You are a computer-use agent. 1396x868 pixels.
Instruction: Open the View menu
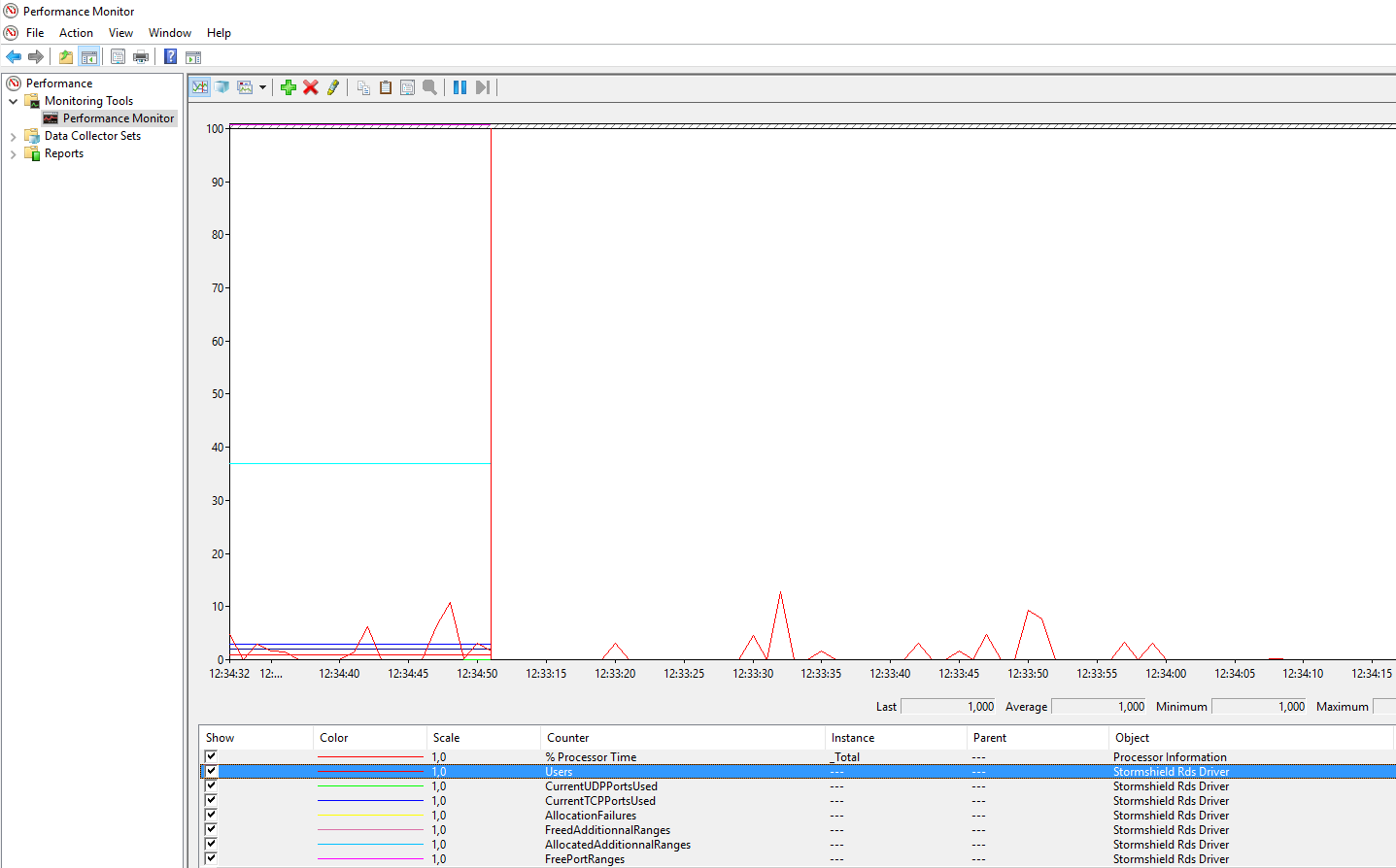click(x=120, y=33)
